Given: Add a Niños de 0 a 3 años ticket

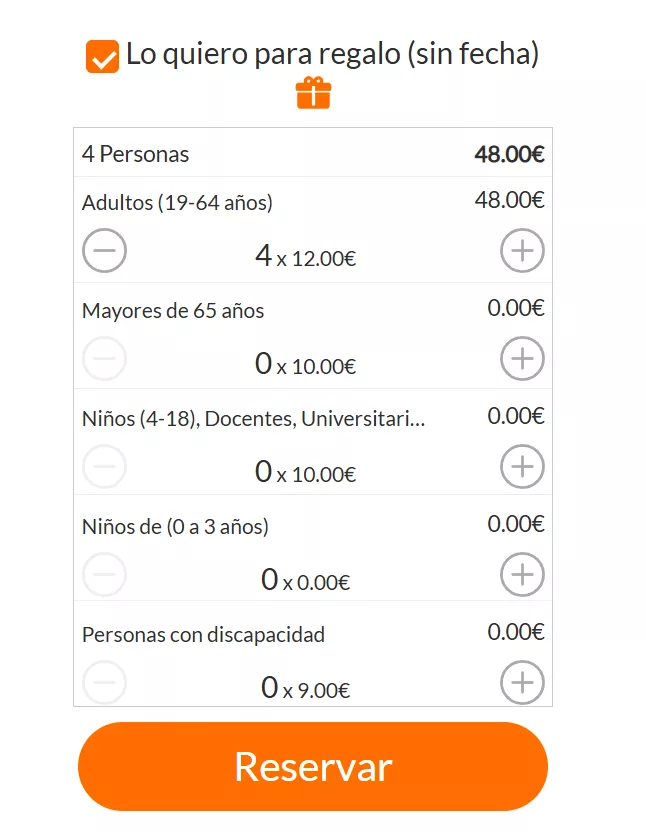Looking at the screenshot, I should pyautogui.click(x=521, y=574).
